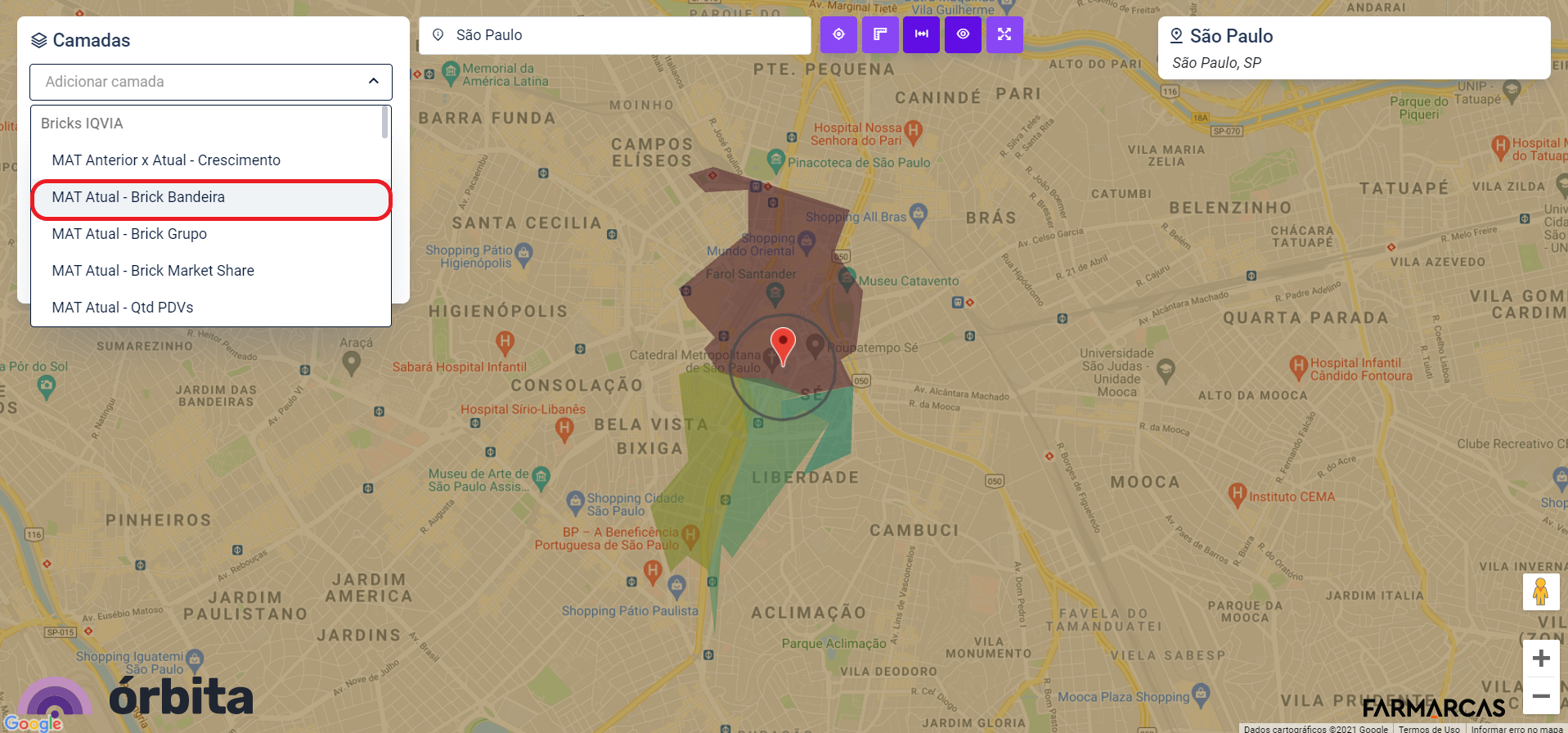Select MAT Atual - Brick Grupo option

(211, 234)
